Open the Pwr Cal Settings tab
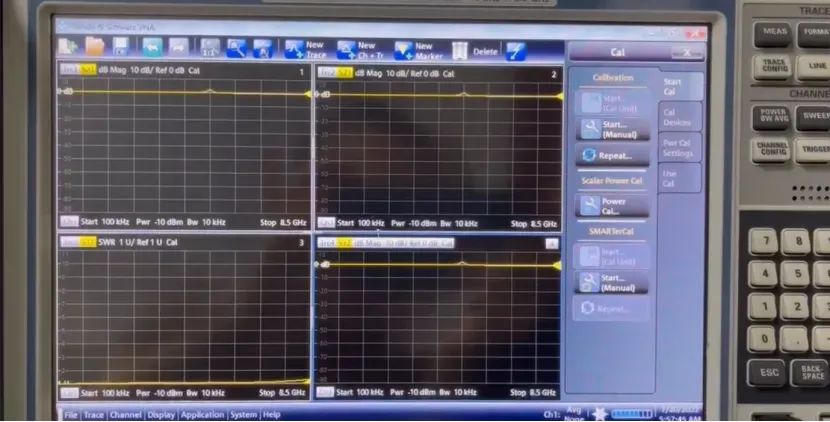This screenshot has height=422, width=830. (679, 148)
